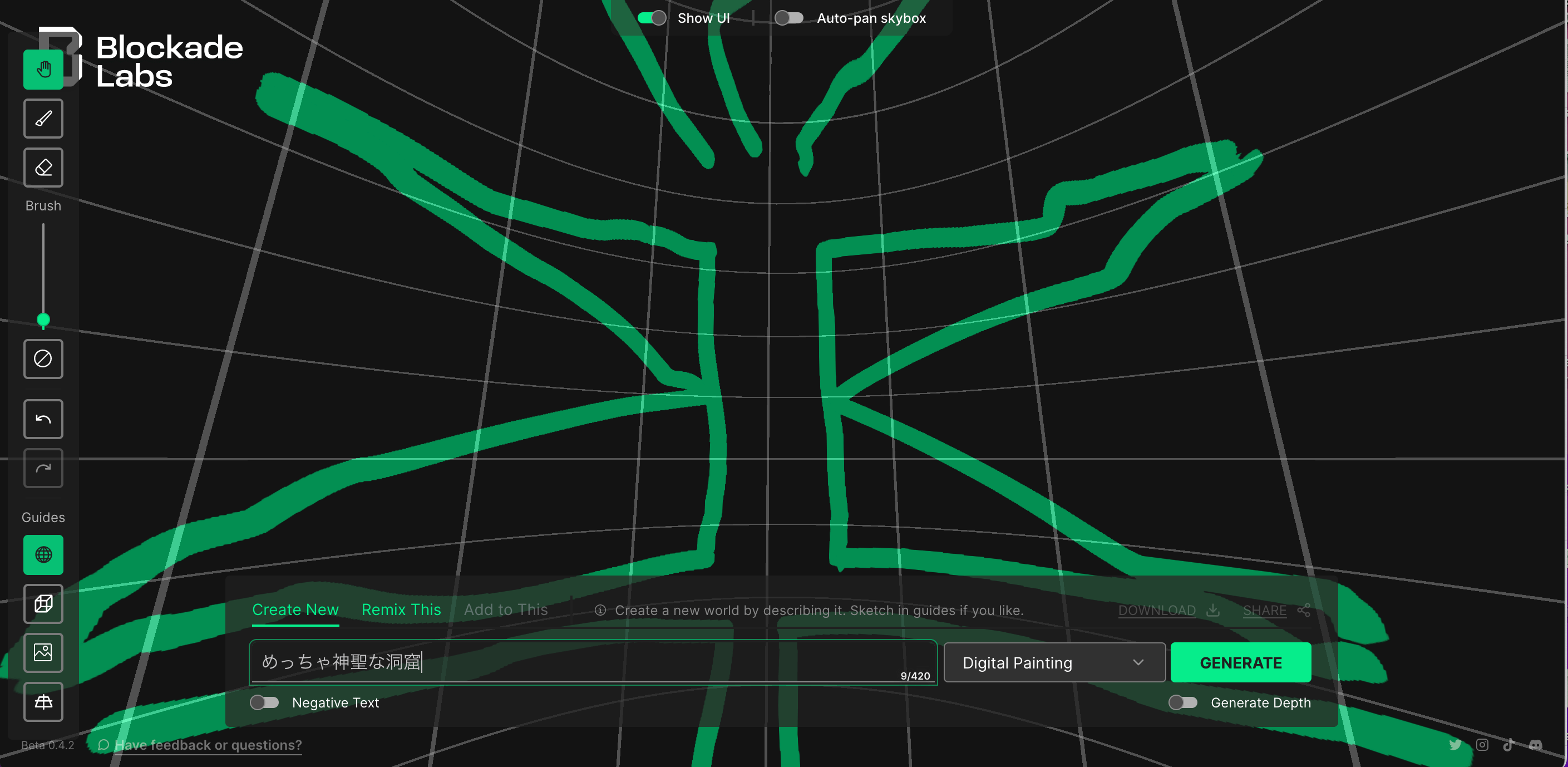Switch to Add to This tab

(505, 610)
